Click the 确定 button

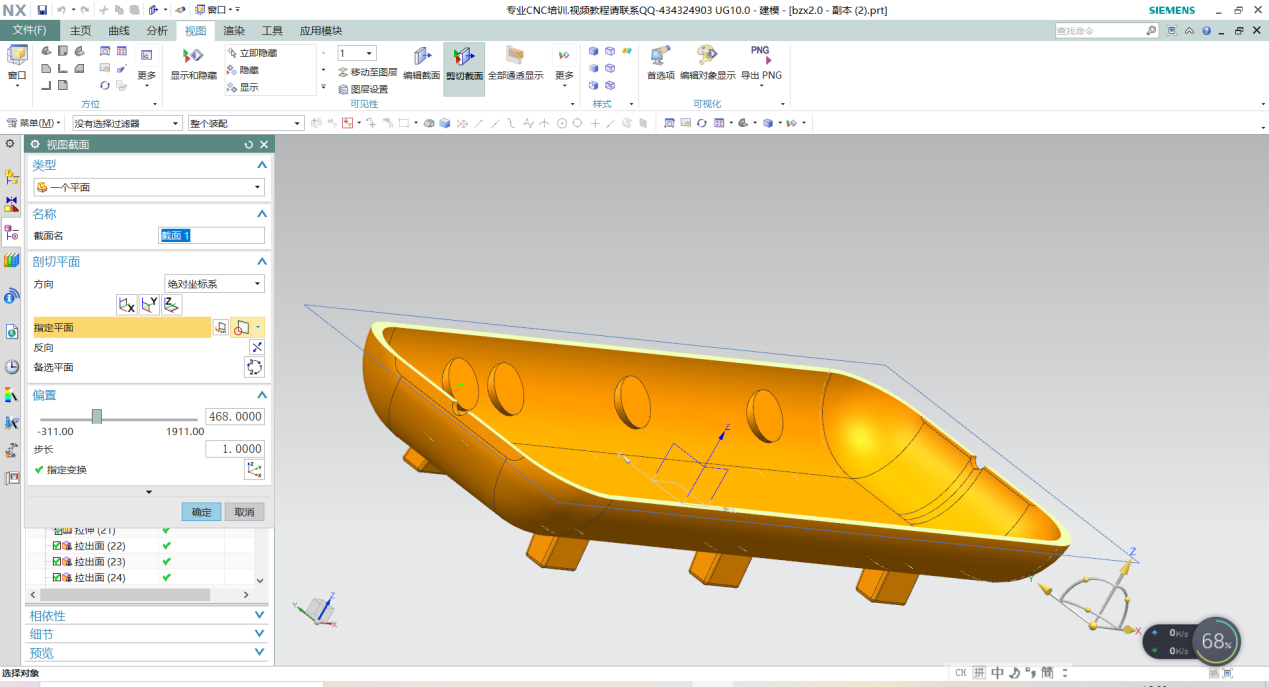pyautogui.click(x=201, y=512)
